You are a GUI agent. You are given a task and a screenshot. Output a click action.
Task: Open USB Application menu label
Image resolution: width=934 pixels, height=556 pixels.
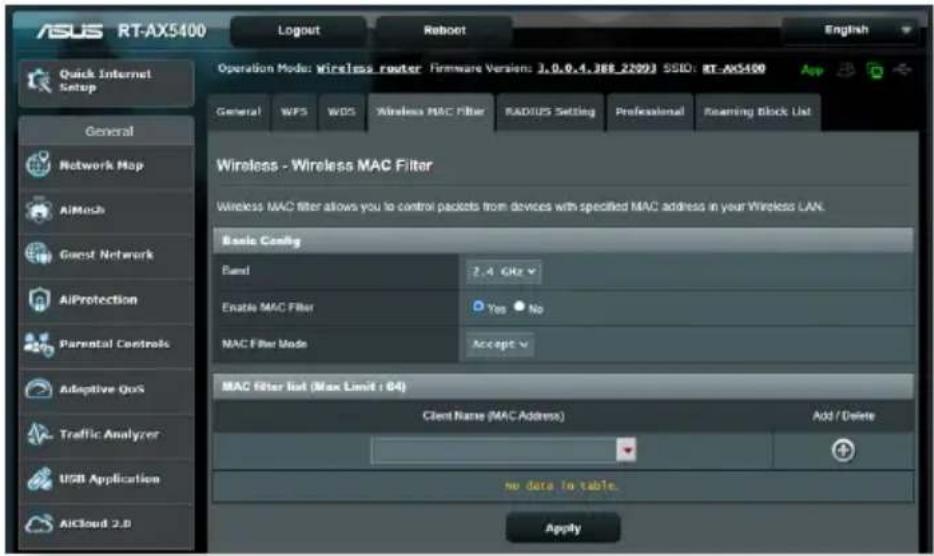click(110, 479)
